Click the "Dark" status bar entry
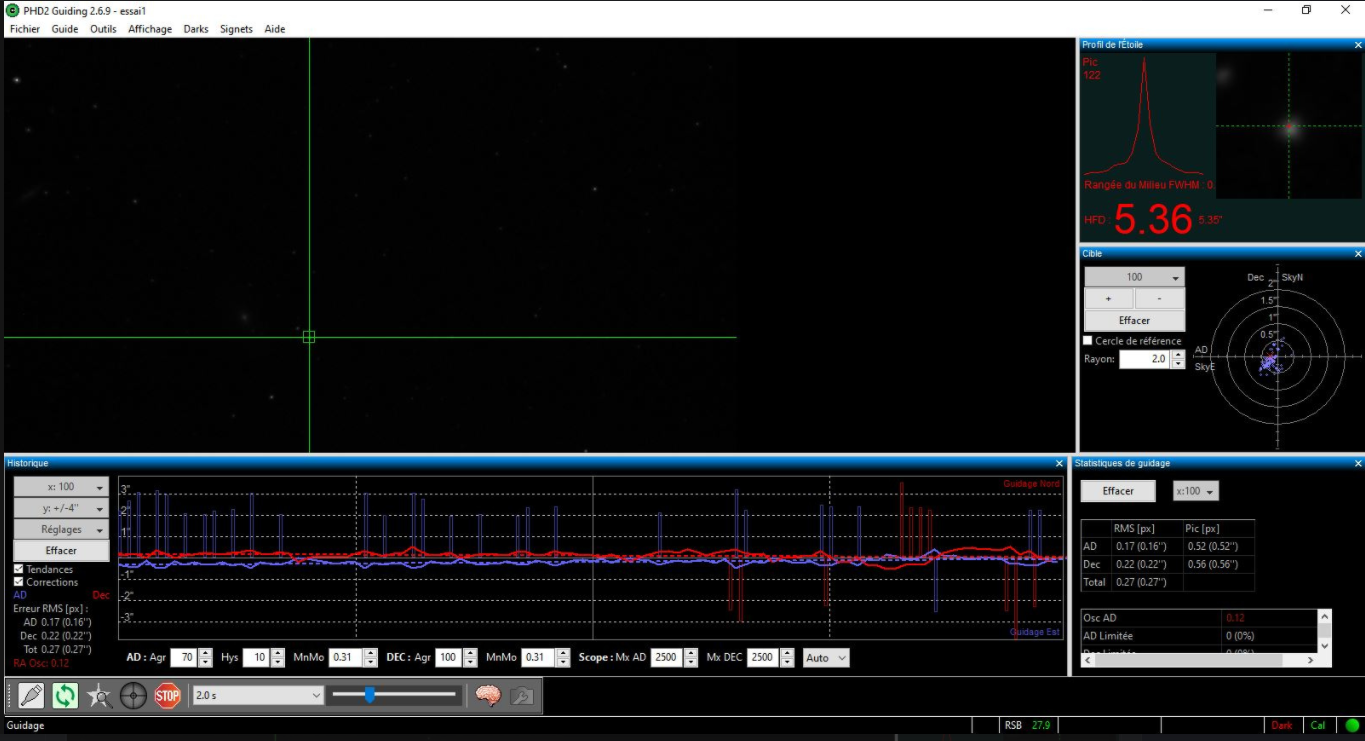This screenshot has height=741, width=1365. pyautogui.click(x=1282, y=725)
